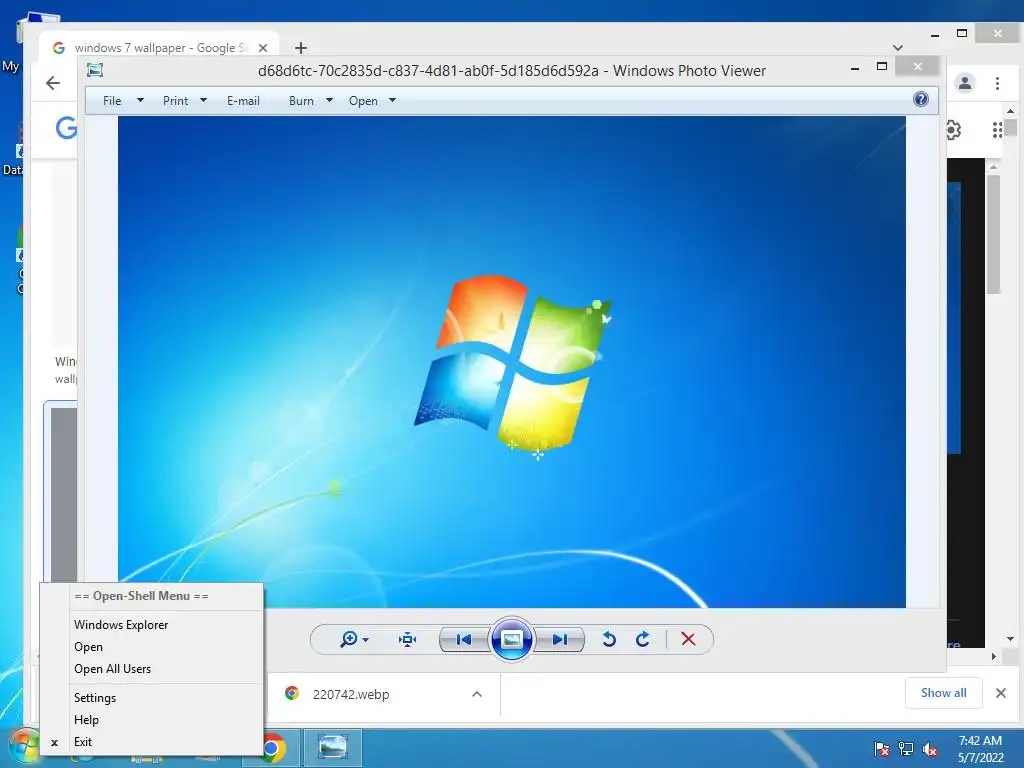Click Chrome page scrollbar down arrow

coord(1010,639)
